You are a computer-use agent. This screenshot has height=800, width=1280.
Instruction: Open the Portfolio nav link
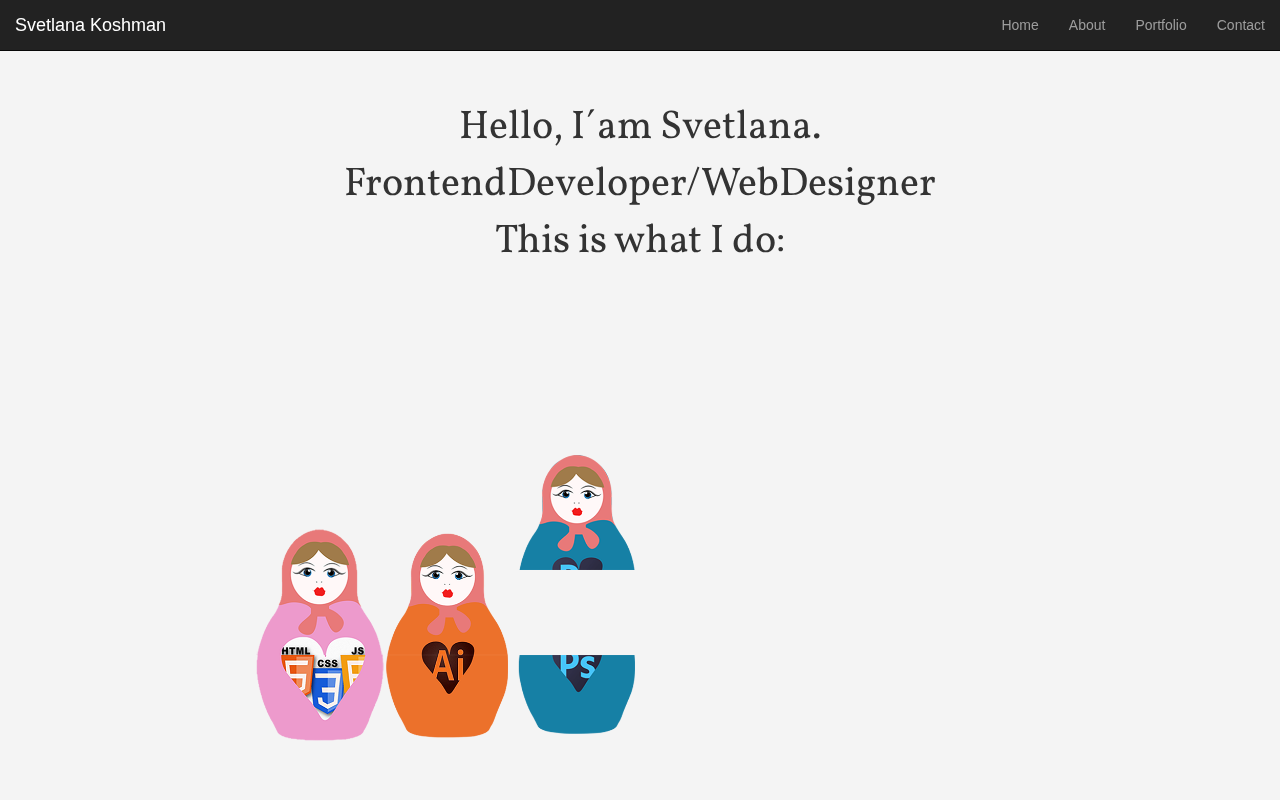[1161, 25]
